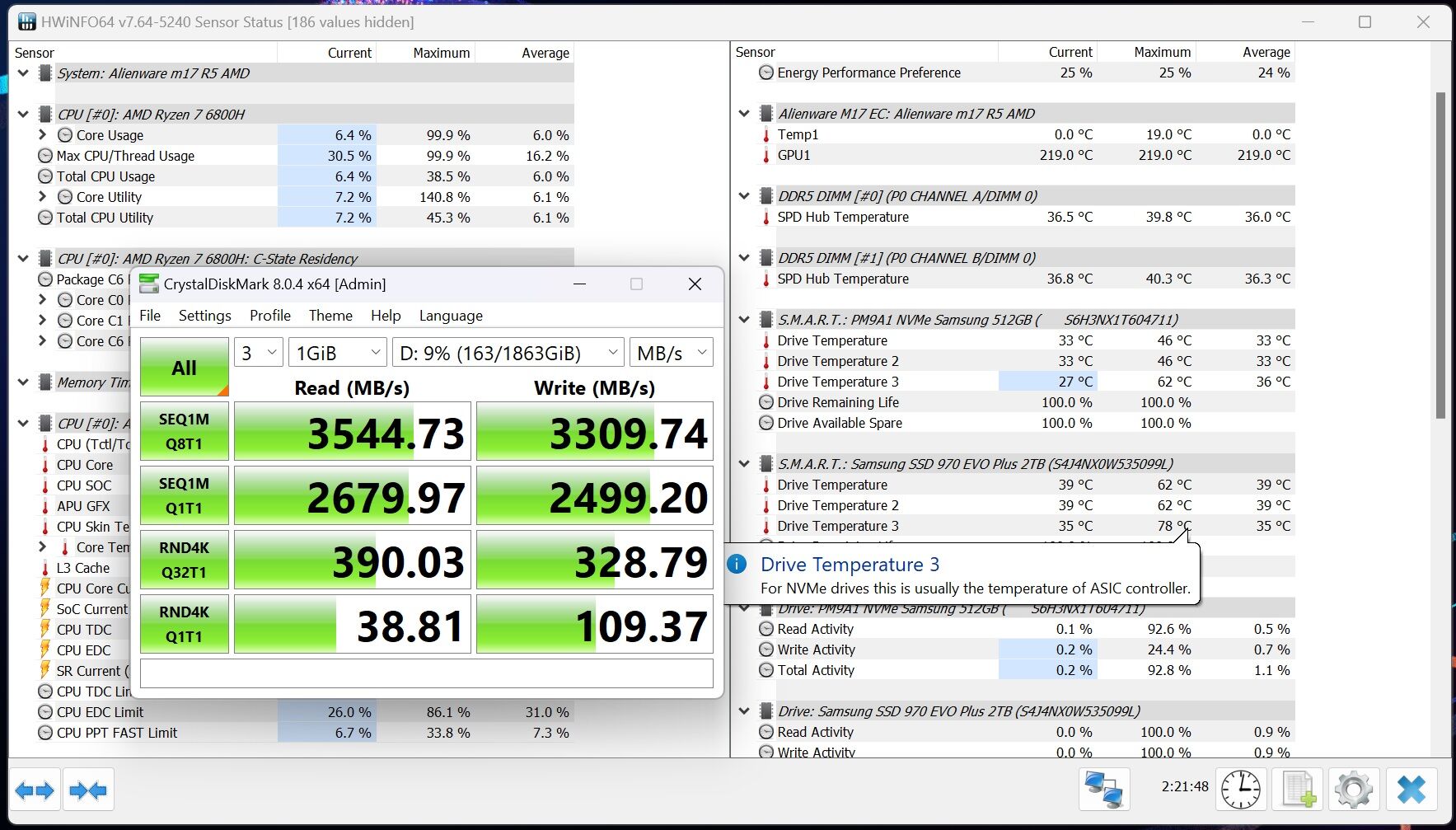Click the lightning icon beside CPU EDC
Screen dimensions: 1456x830
pos(45,650)
